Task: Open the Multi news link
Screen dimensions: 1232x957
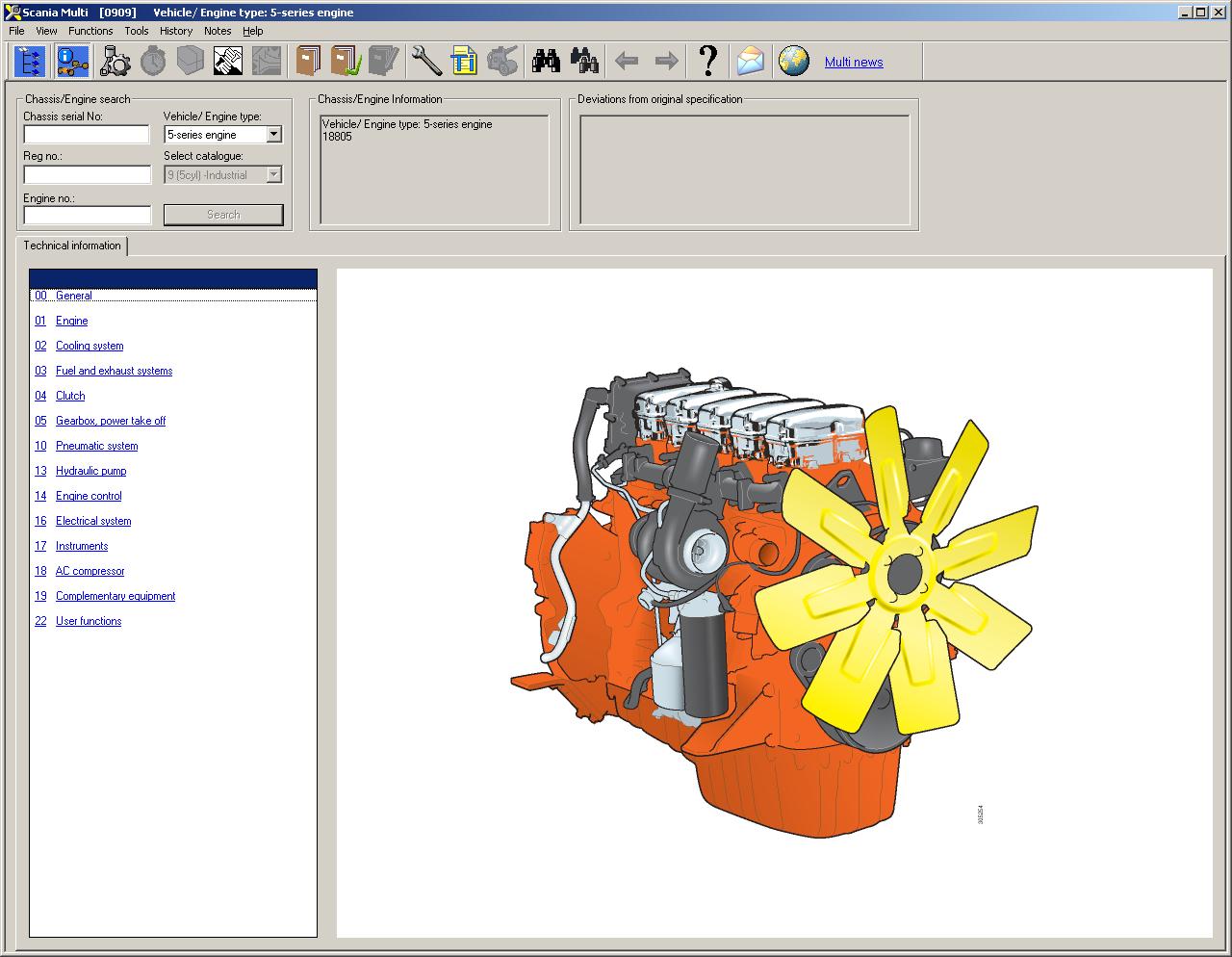Action: (854, 63)
